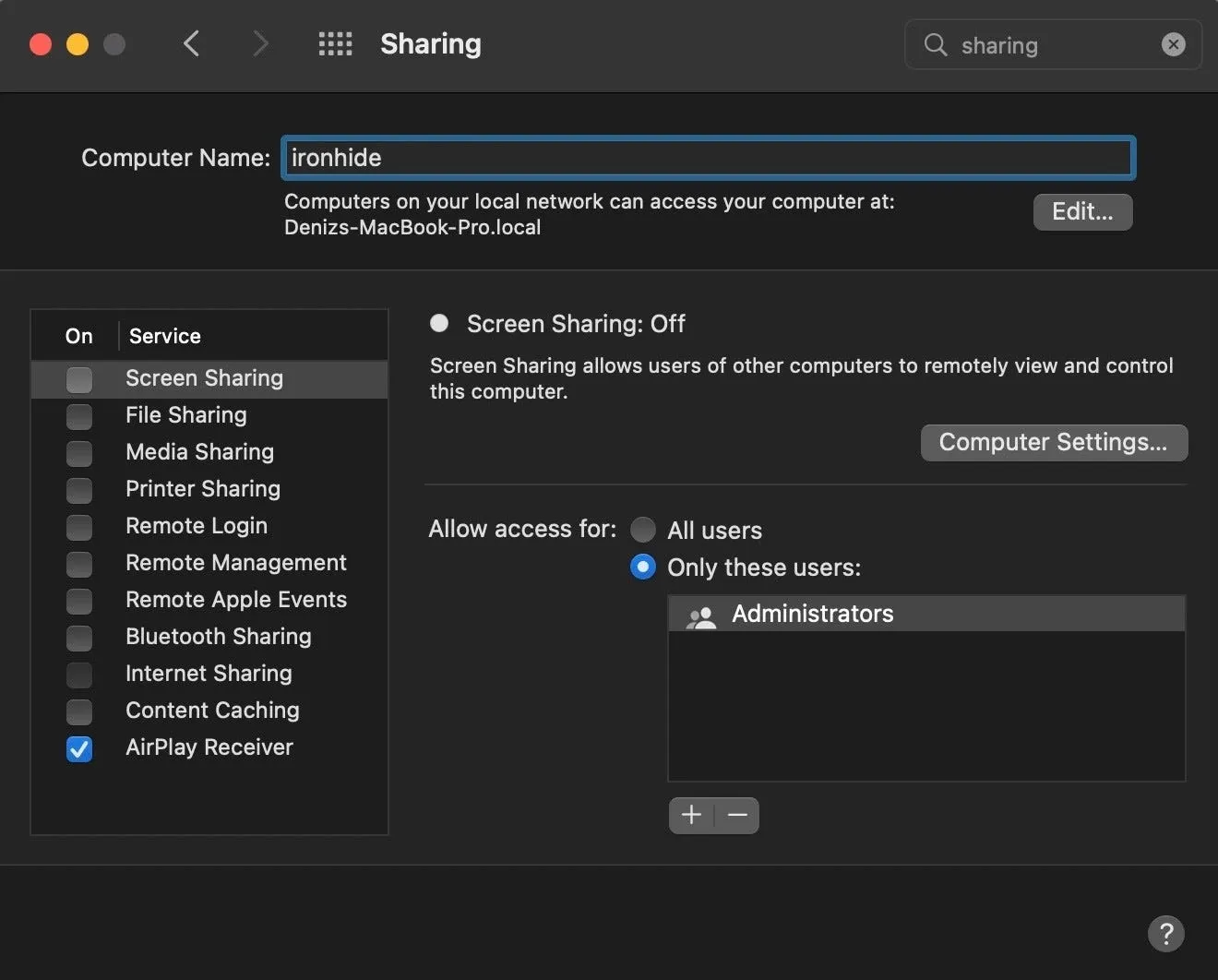Show all preferences grid icon
This screenshot has height=980, width=1218.
click(335, 43)
